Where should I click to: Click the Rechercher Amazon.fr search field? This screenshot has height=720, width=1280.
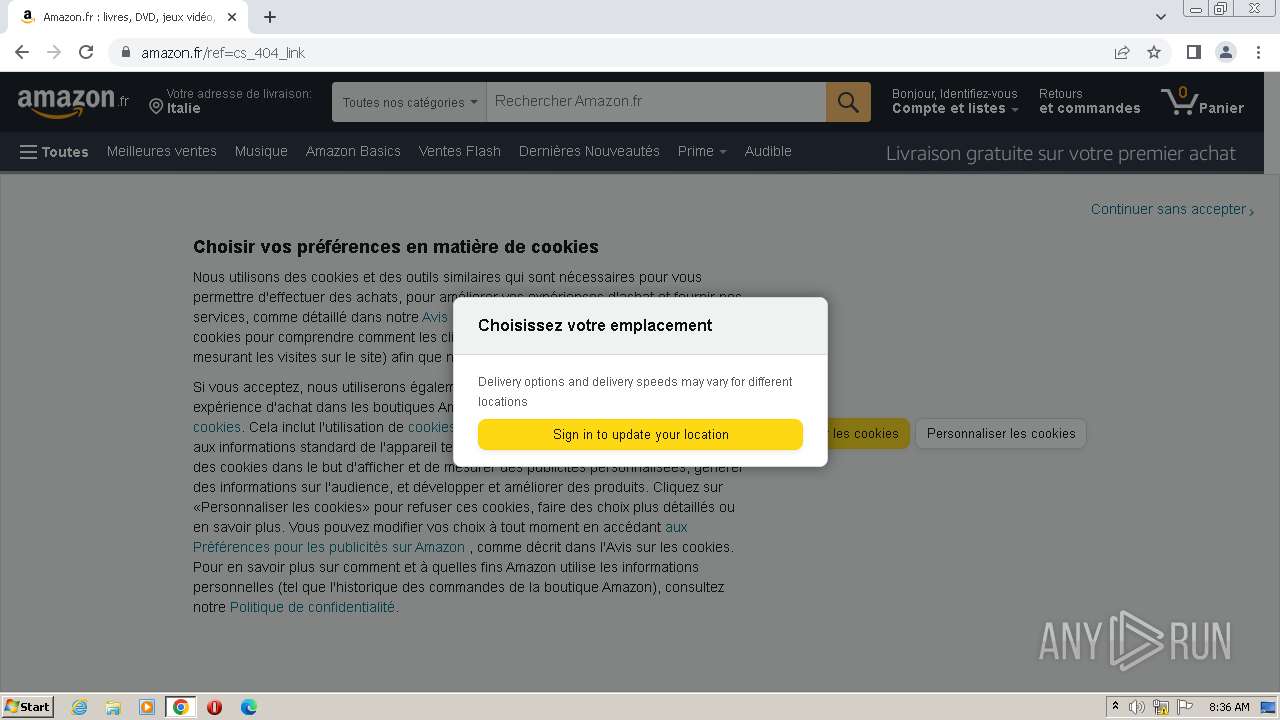pos(656,102)
